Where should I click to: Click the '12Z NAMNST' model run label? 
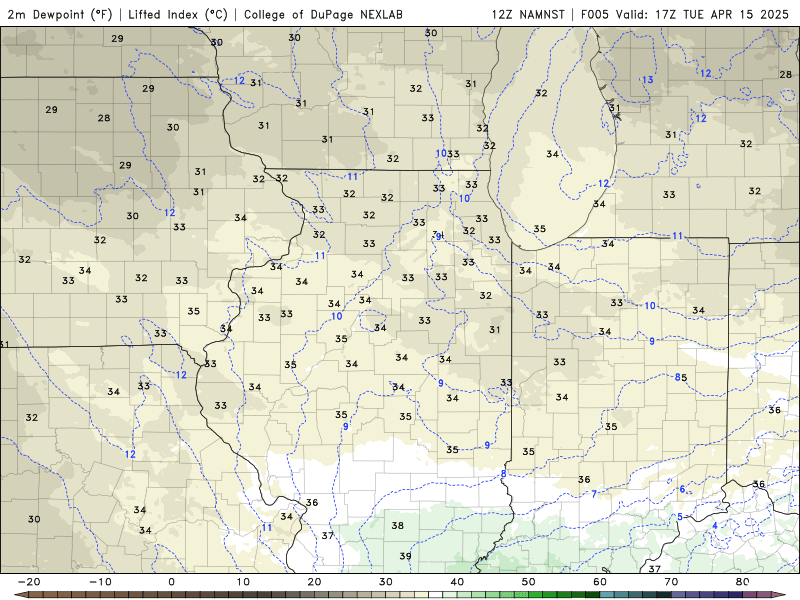tap(528, 14)
